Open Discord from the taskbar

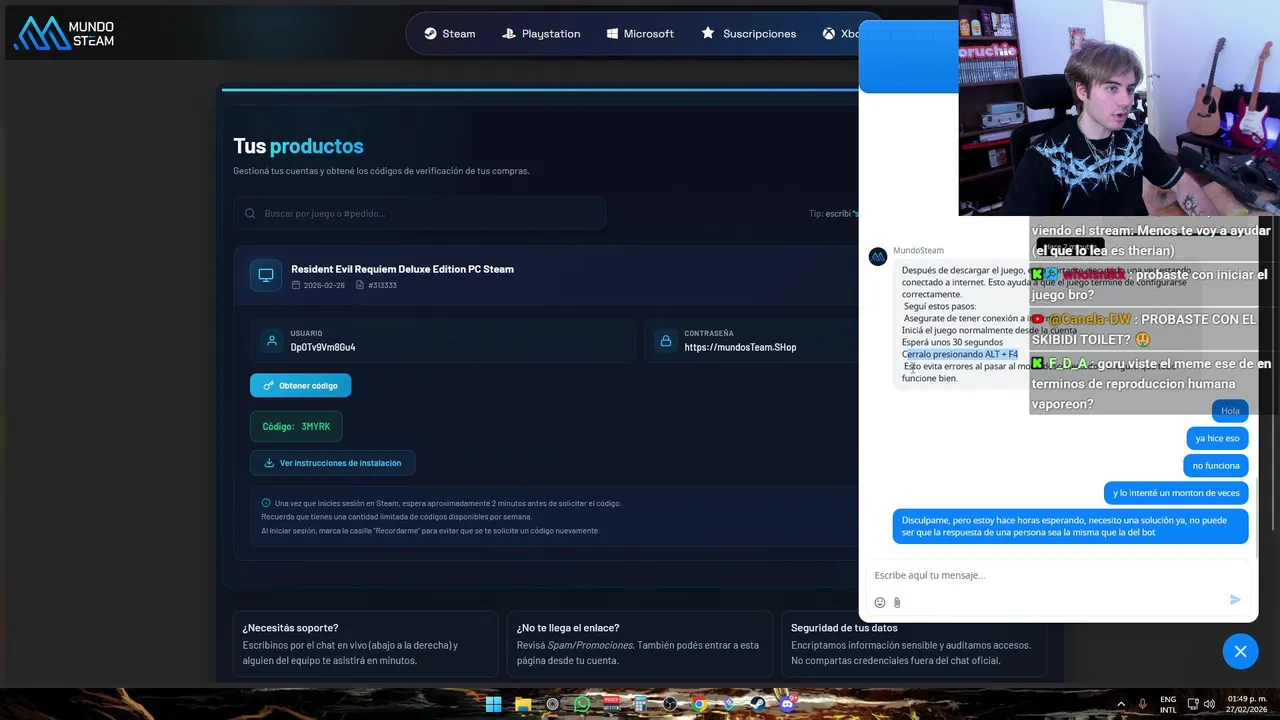tap(788, 704)
